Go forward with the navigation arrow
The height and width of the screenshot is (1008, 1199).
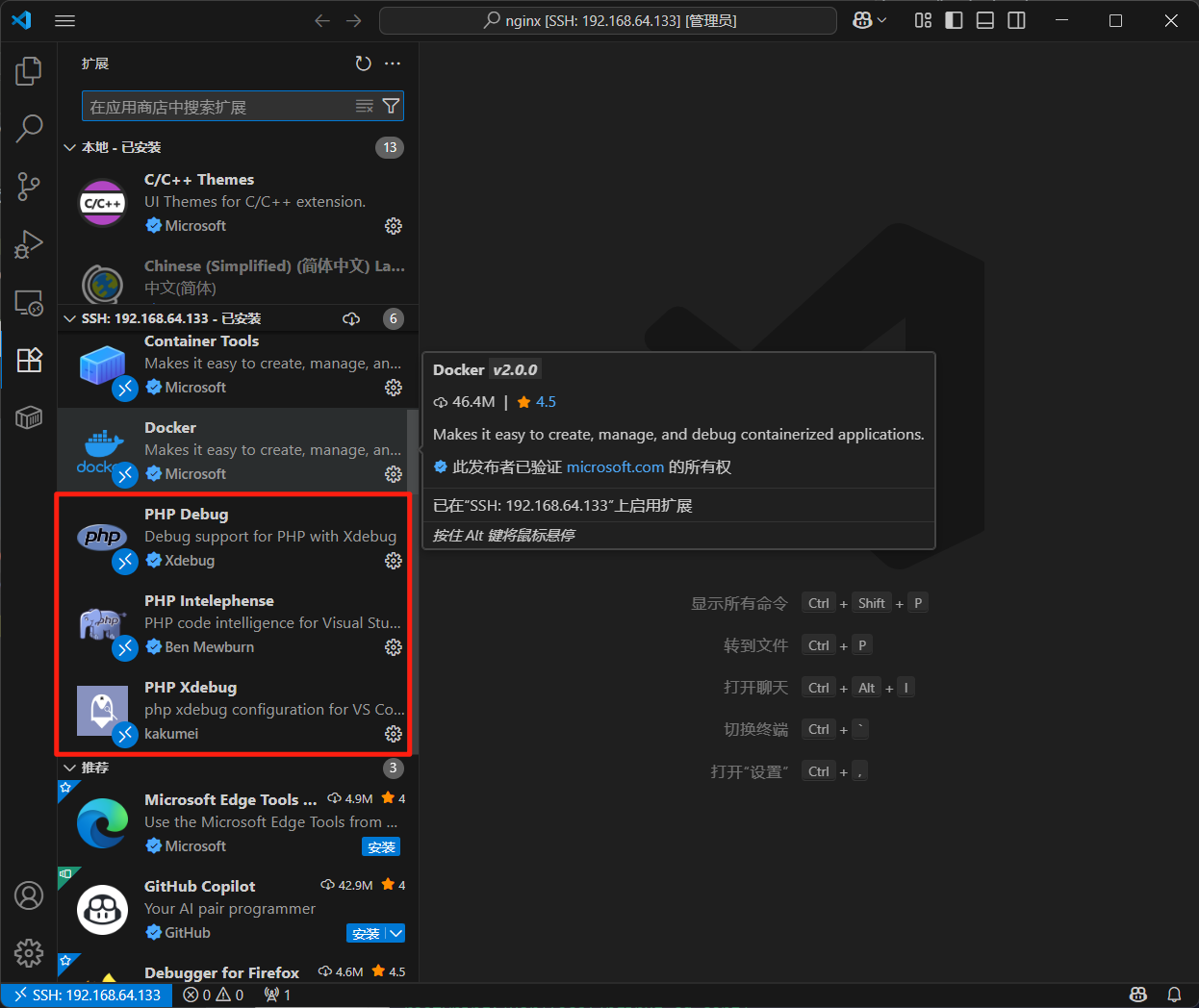(x=354, y=20)
